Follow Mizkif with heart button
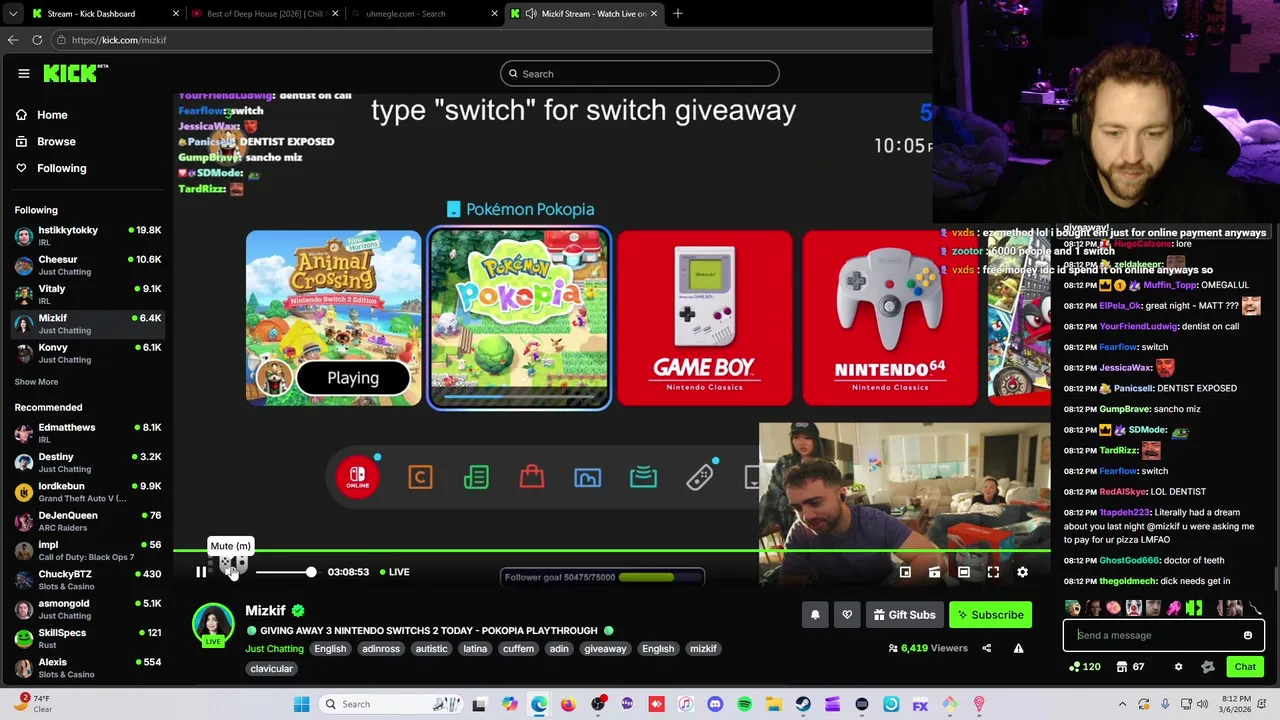This screenshot has width=1280, height=720. coord(847,615)
